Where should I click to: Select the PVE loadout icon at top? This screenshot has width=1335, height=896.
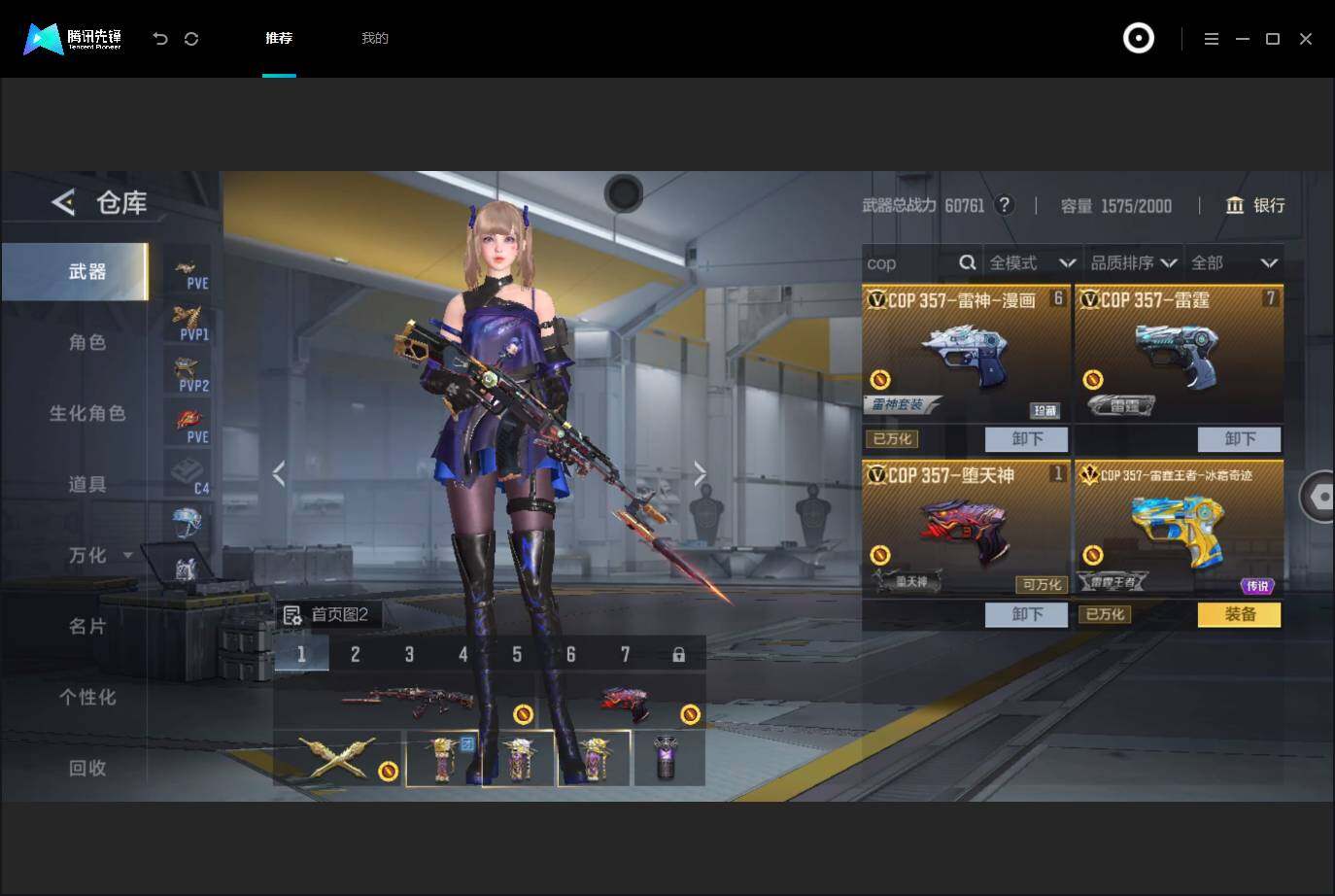pos(188,272)
